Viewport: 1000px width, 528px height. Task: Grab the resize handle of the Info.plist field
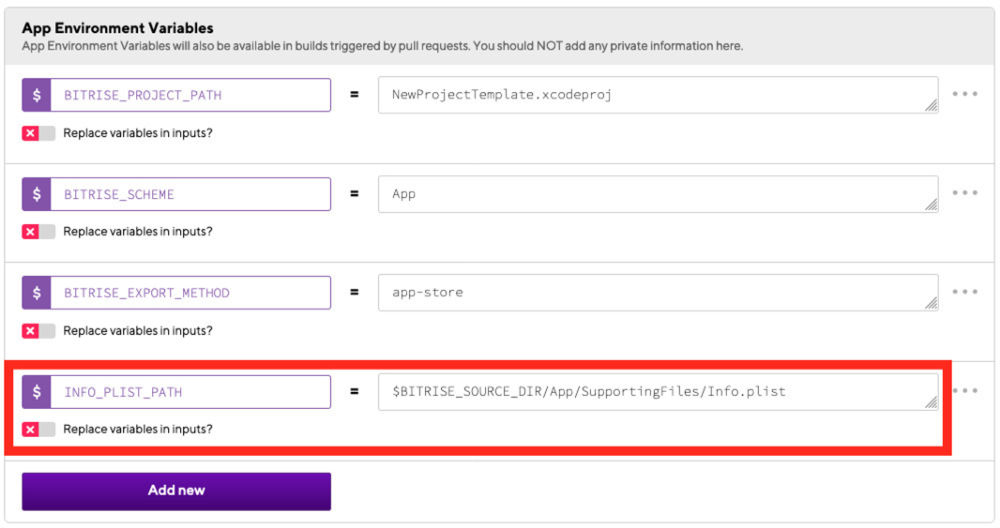tap(931, 402)
